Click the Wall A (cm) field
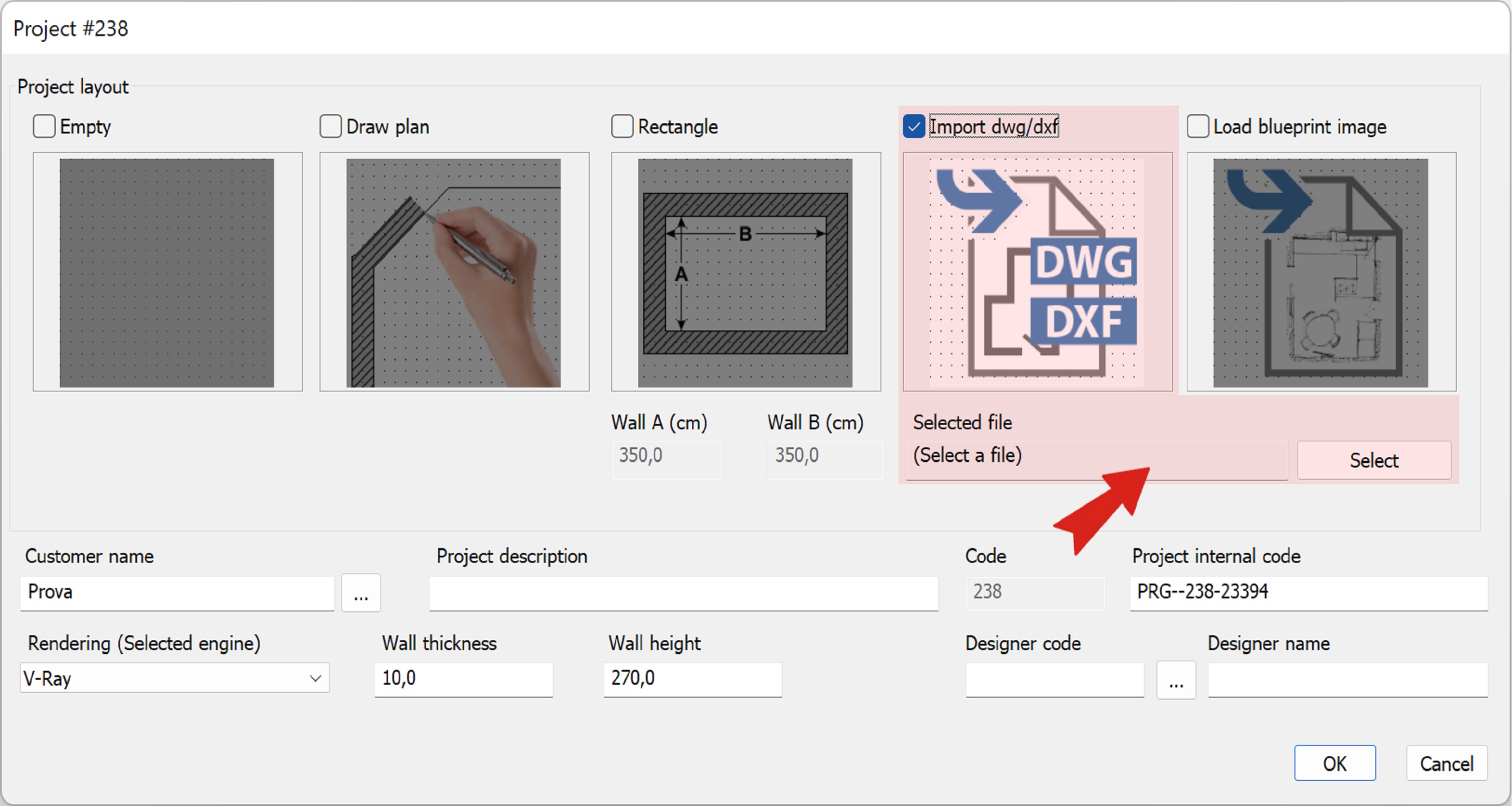The image size is (1512, 807). pos(667,459)
